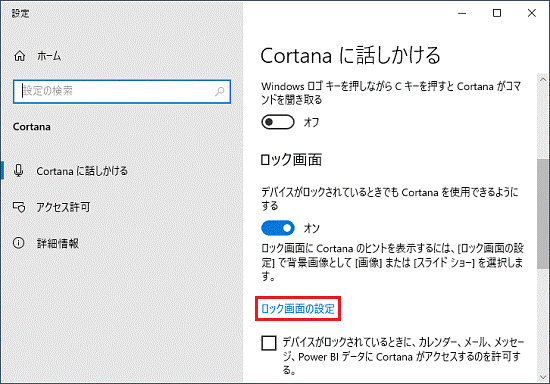550x384 pixels.
Task: Open the ロック画面の設定 link
Action: pos(298,309)
